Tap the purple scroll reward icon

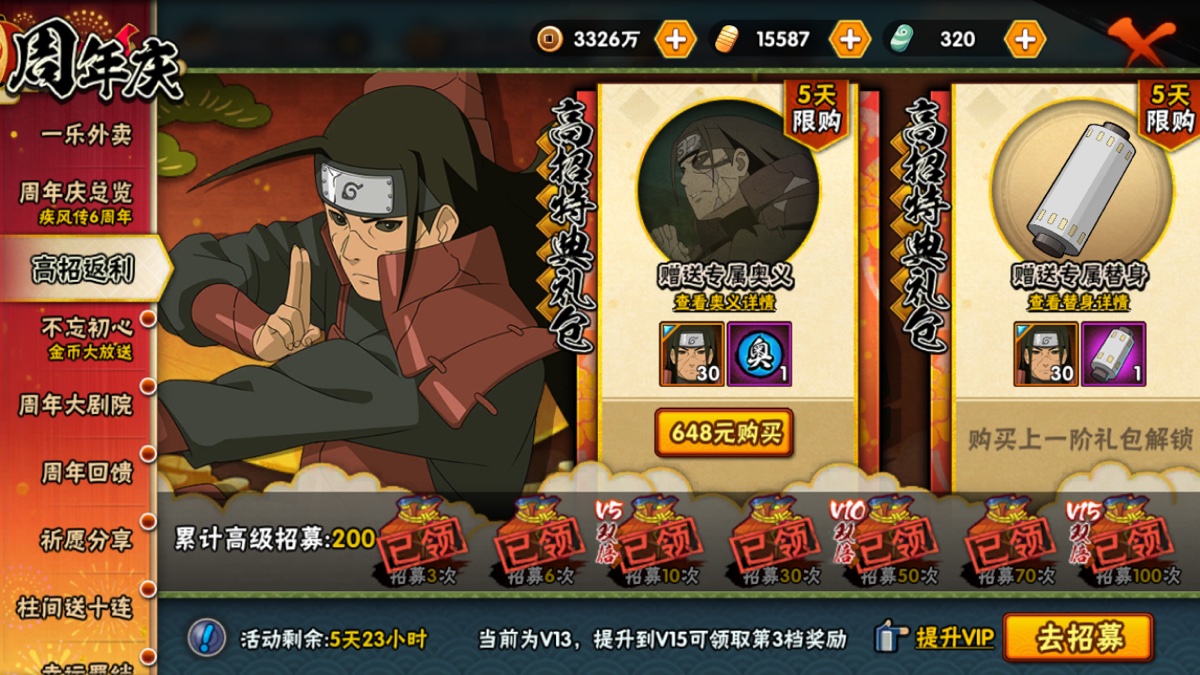[x=1113, y=354]
